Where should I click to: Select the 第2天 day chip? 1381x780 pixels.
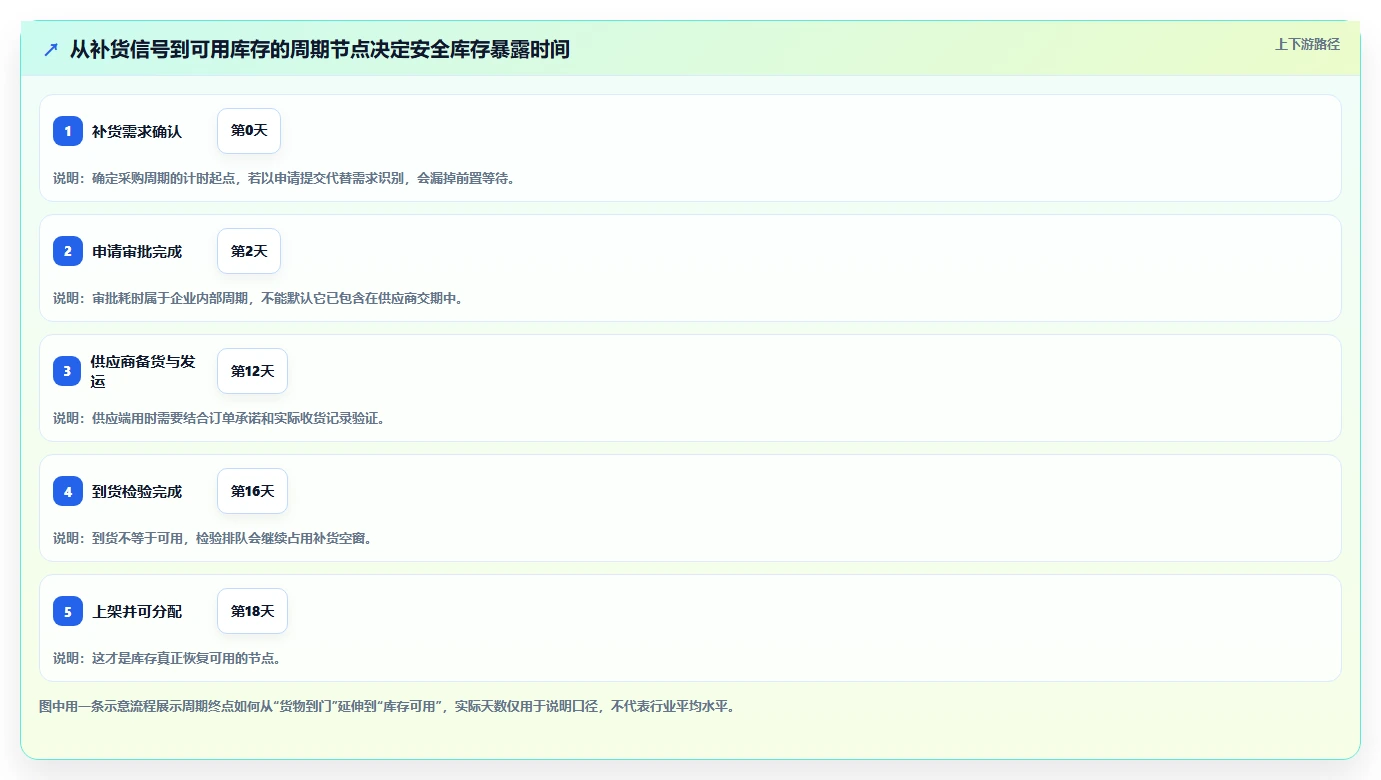click(x=249, y=251)
